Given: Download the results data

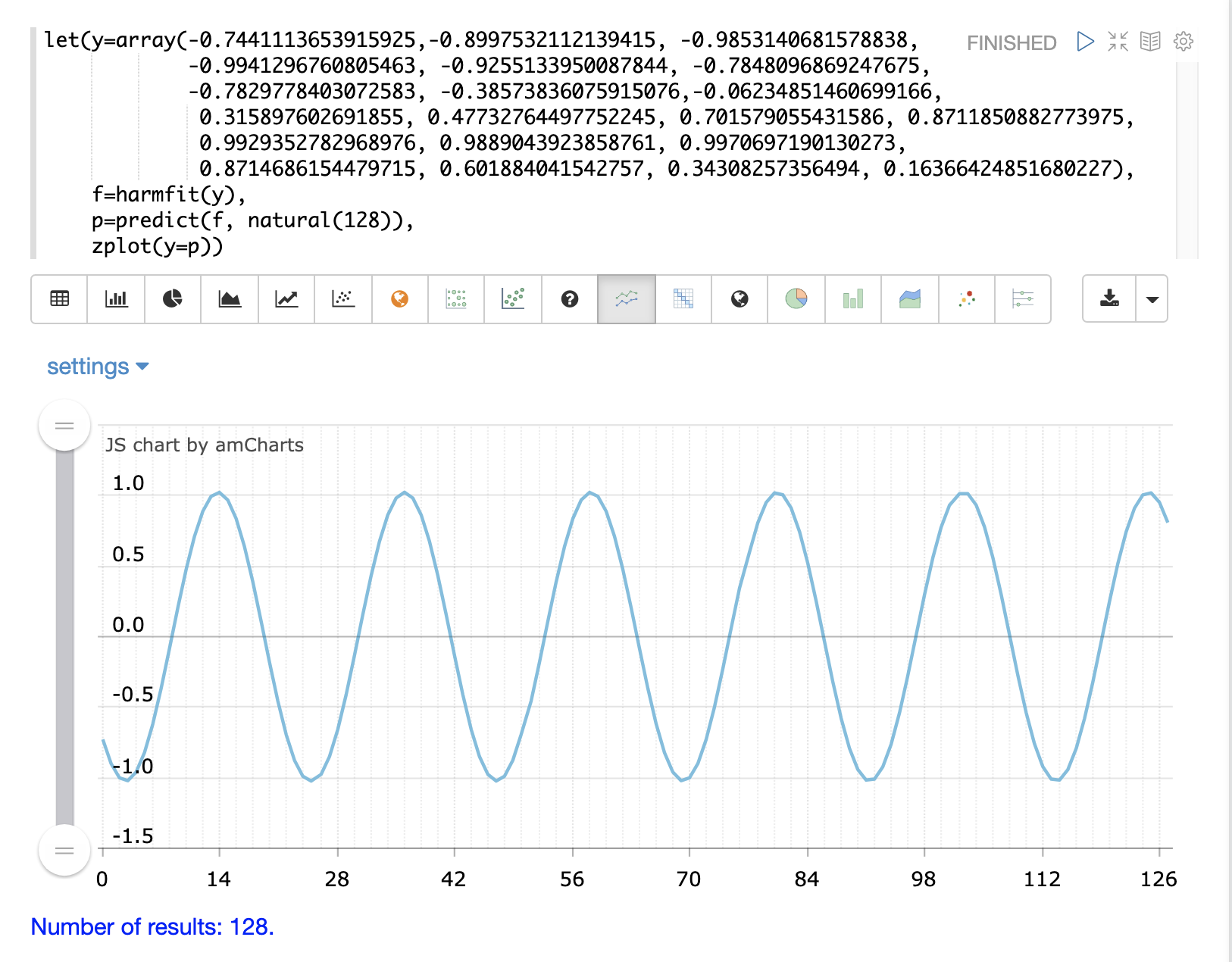Looking at the screenshot, I should [1109, 299].
